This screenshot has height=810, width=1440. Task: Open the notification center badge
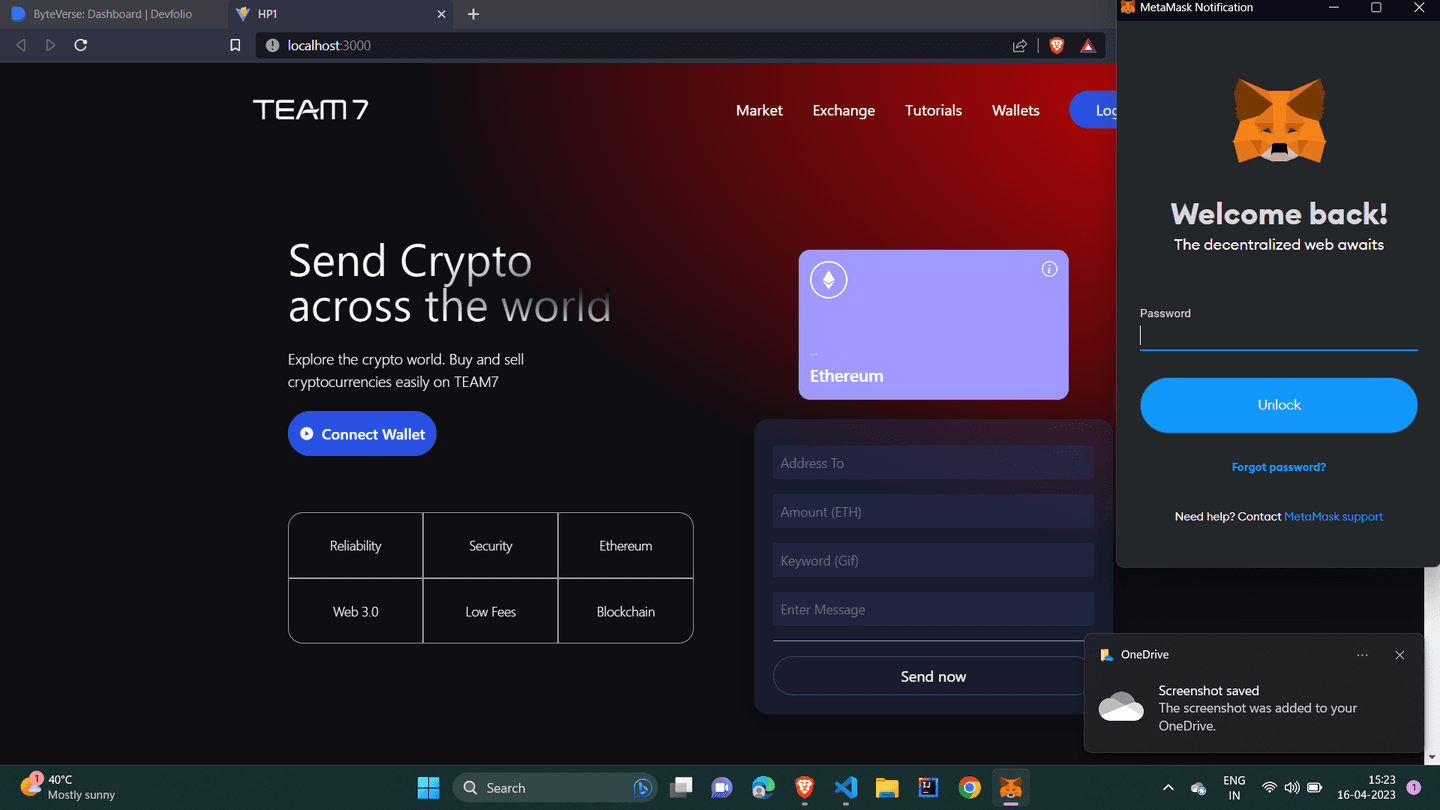1413,788
